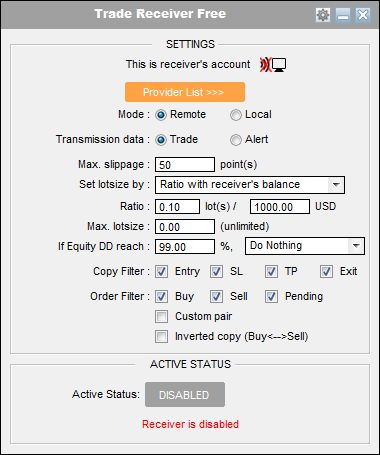Click the receiver account signal icon

[x=273, y=65]
